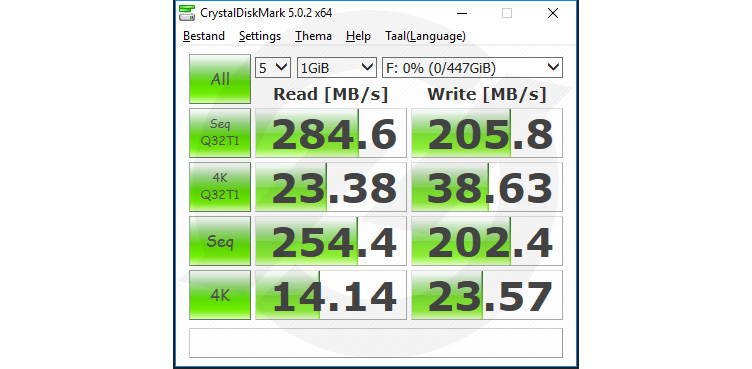The width and height of the screenshot is (752, 369).
Task: Start the 4K Q32T1 test
Action: point(220,187)
